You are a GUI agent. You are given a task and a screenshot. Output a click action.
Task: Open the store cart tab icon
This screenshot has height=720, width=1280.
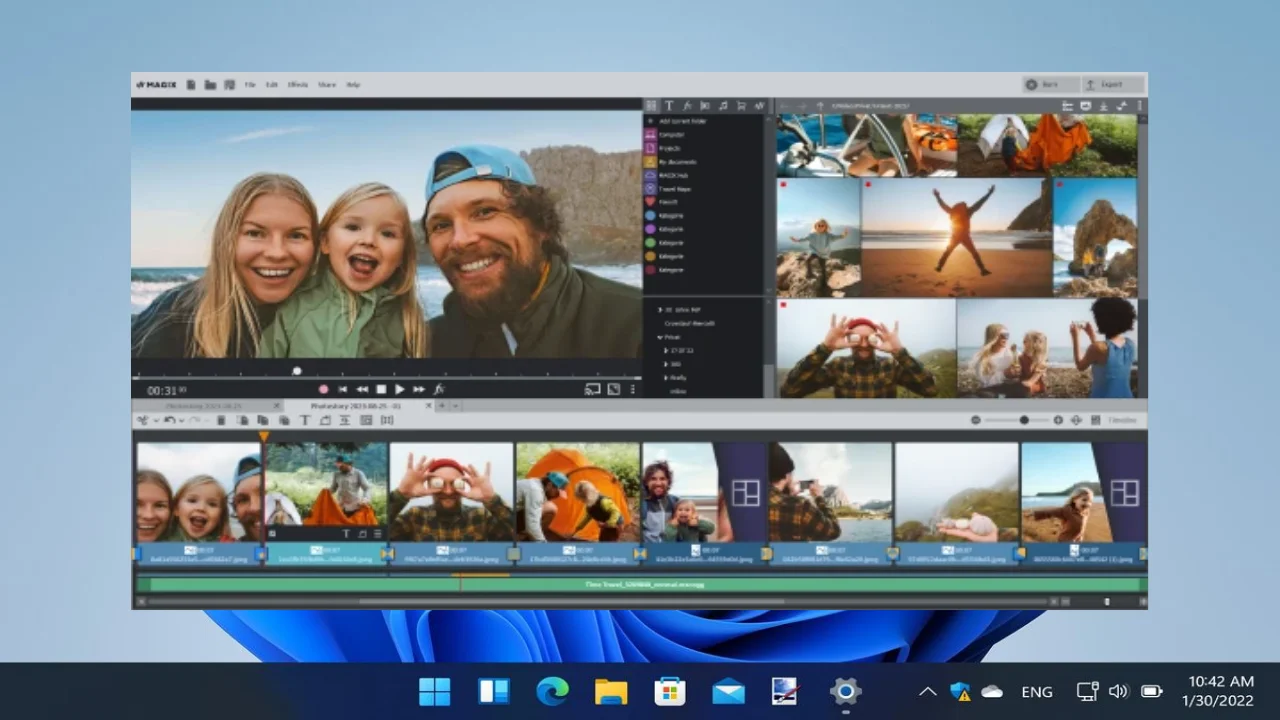coord(741,106)
